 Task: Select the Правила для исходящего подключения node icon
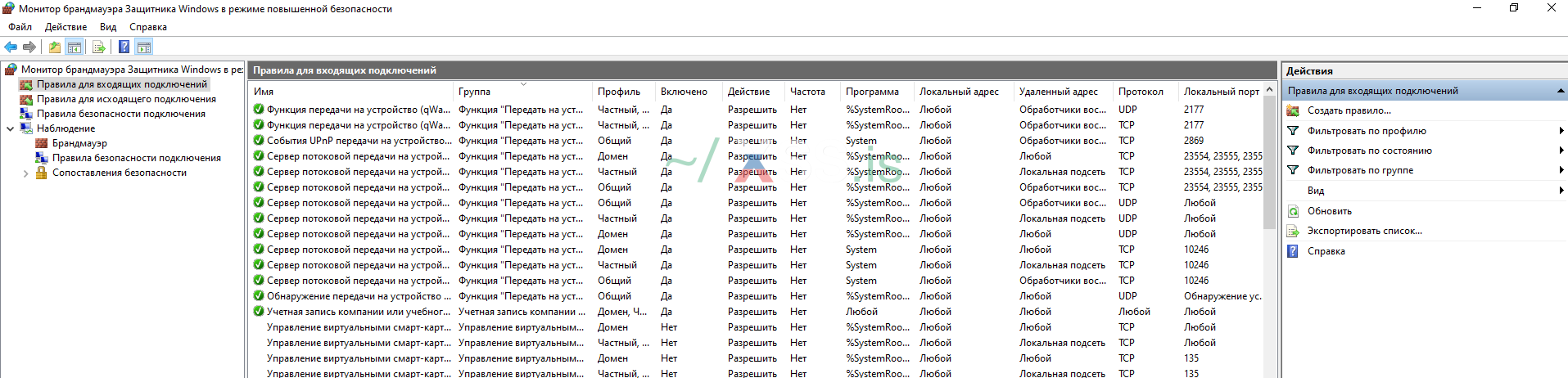(26, 99)
